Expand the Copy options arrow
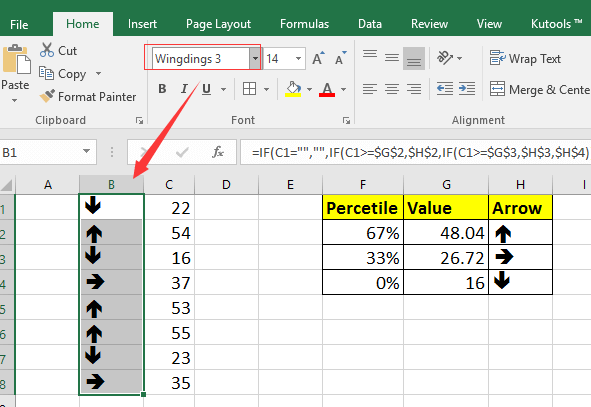The height and width of the screenshot is (407, 591). (98, 73)
